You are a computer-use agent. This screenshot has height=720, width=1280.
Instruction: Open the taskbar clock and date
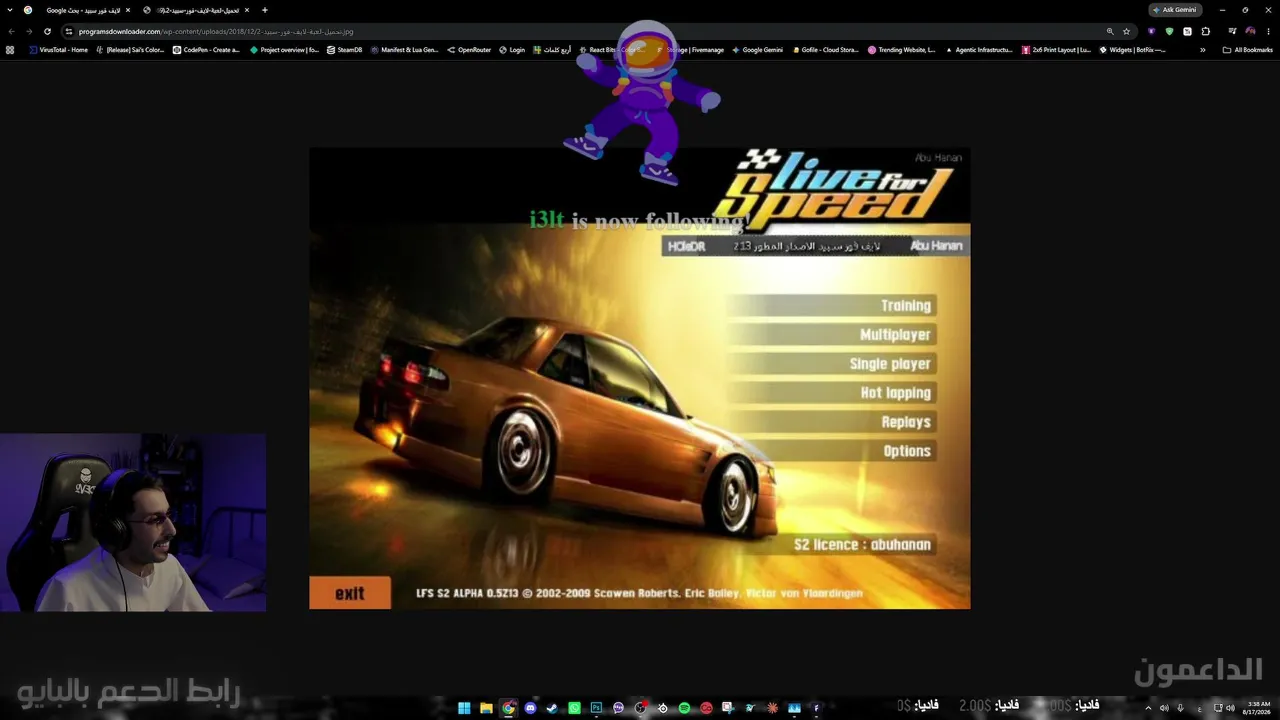1258,708
